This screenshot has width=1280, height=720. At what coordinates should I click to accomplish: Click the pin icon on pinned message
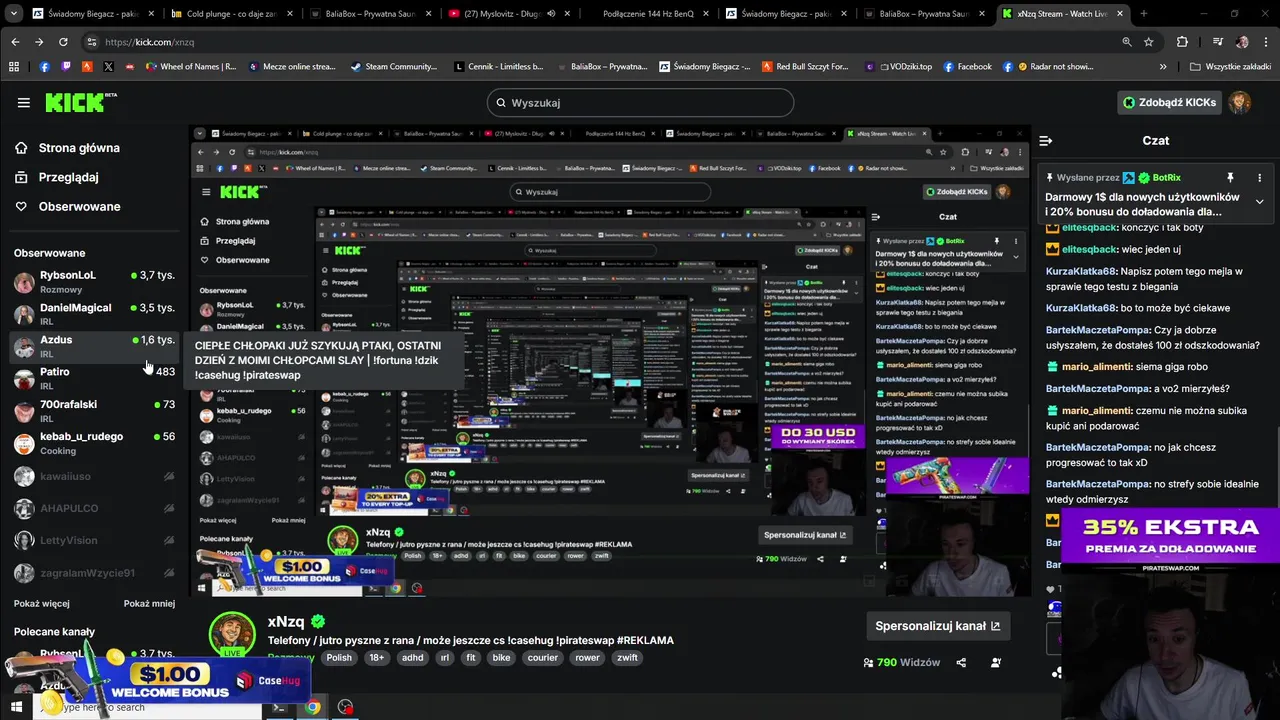tap(1230, 178)
